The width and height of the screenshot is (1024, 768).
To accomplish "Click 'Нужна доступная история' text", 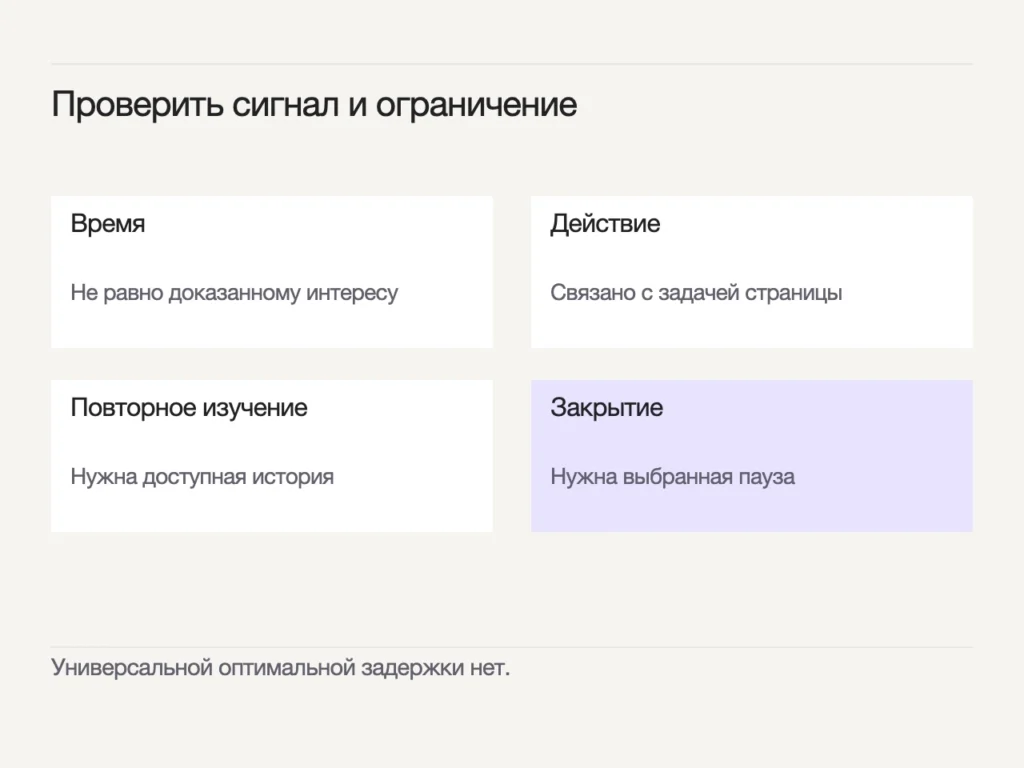I will pyautogui.click(x=202, y=477).
